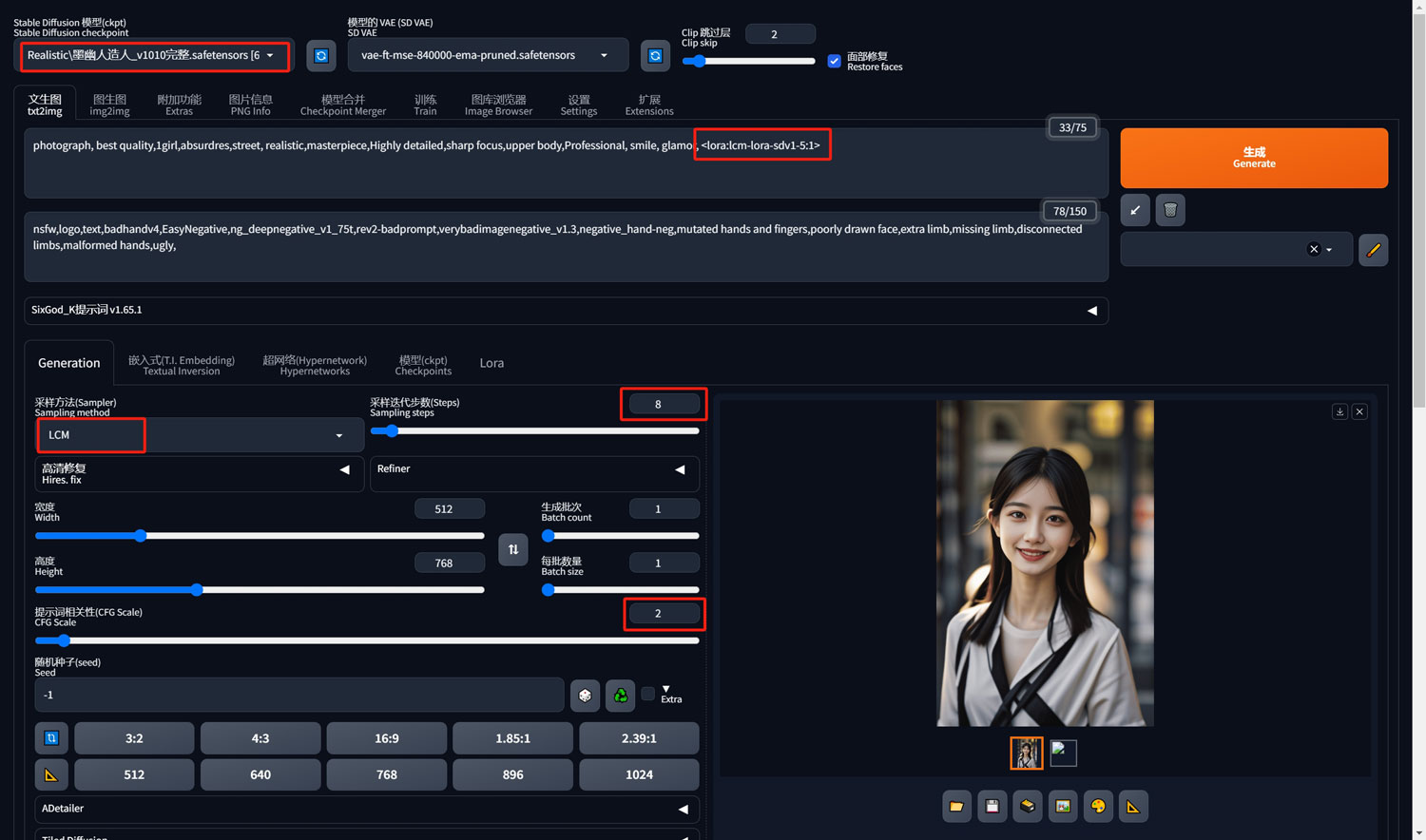Enable the Restore faces checkbox
Viewport: 1426px width, 840px height.
(834, 61)
